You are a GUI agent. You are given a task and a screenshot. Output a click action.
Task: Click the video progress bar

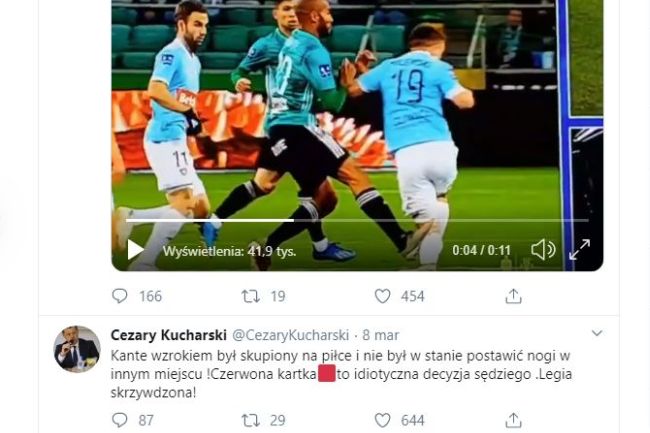coord(357,220)
